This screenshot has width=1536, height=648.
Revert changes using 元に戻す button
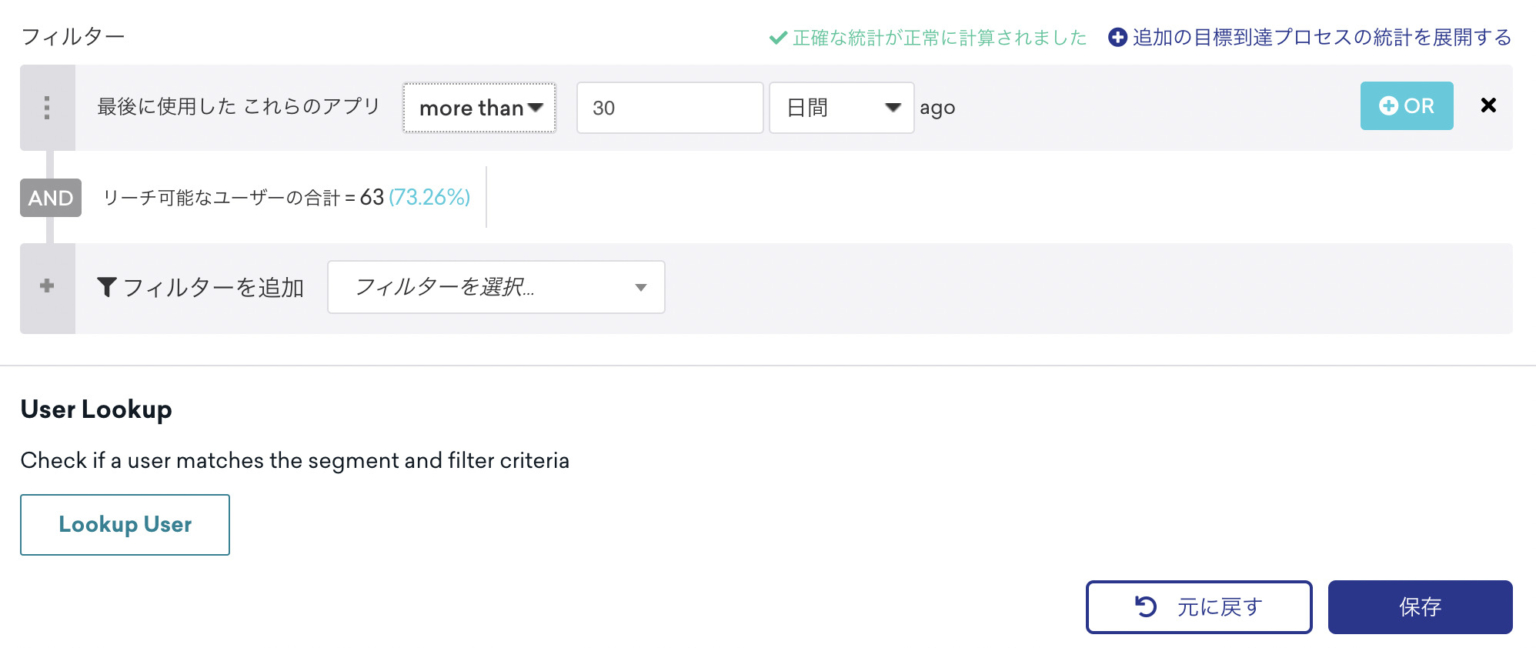[x=1199, y=606]
